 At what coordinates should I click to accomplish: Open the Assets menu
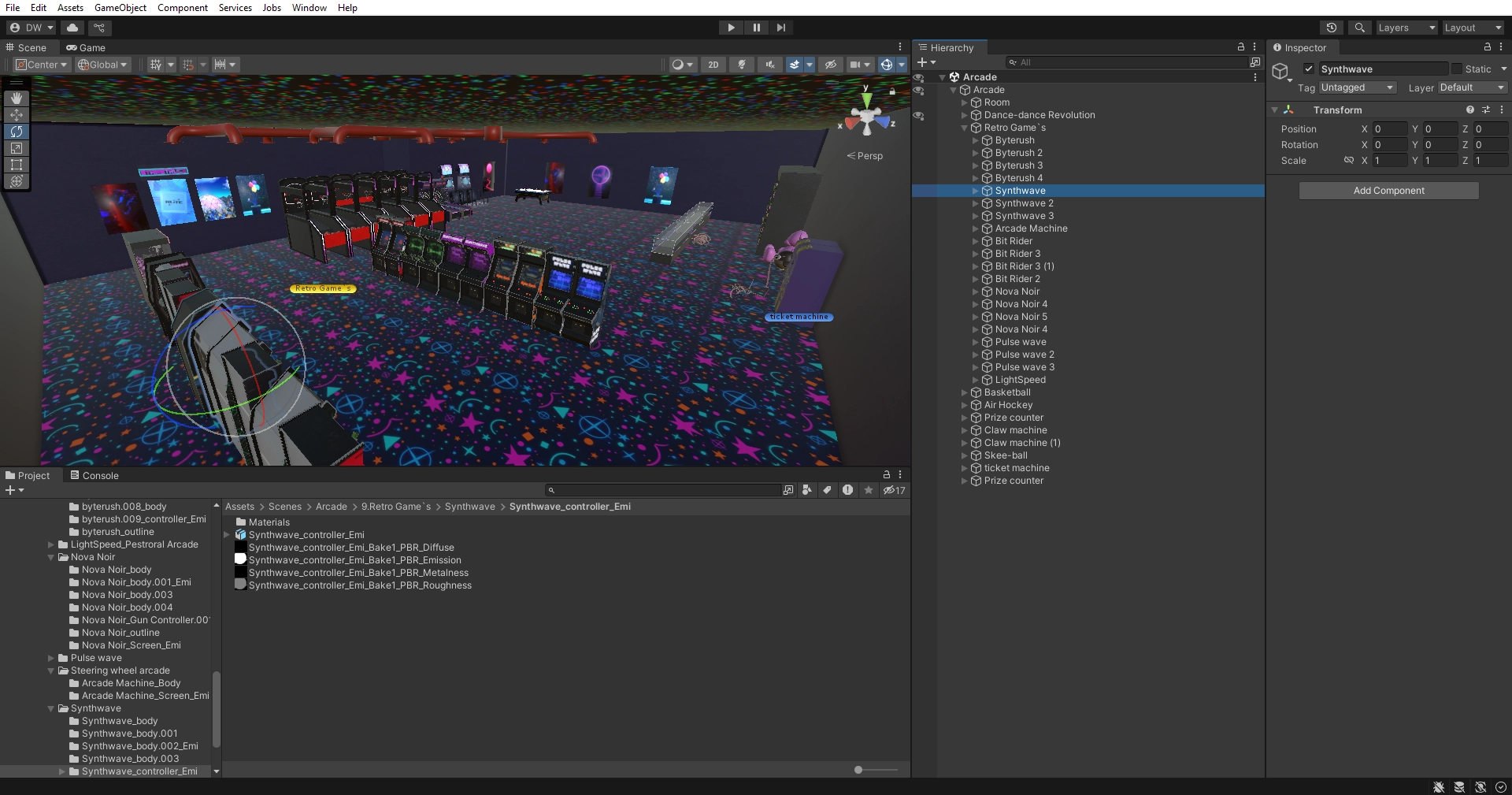[70, 8]
